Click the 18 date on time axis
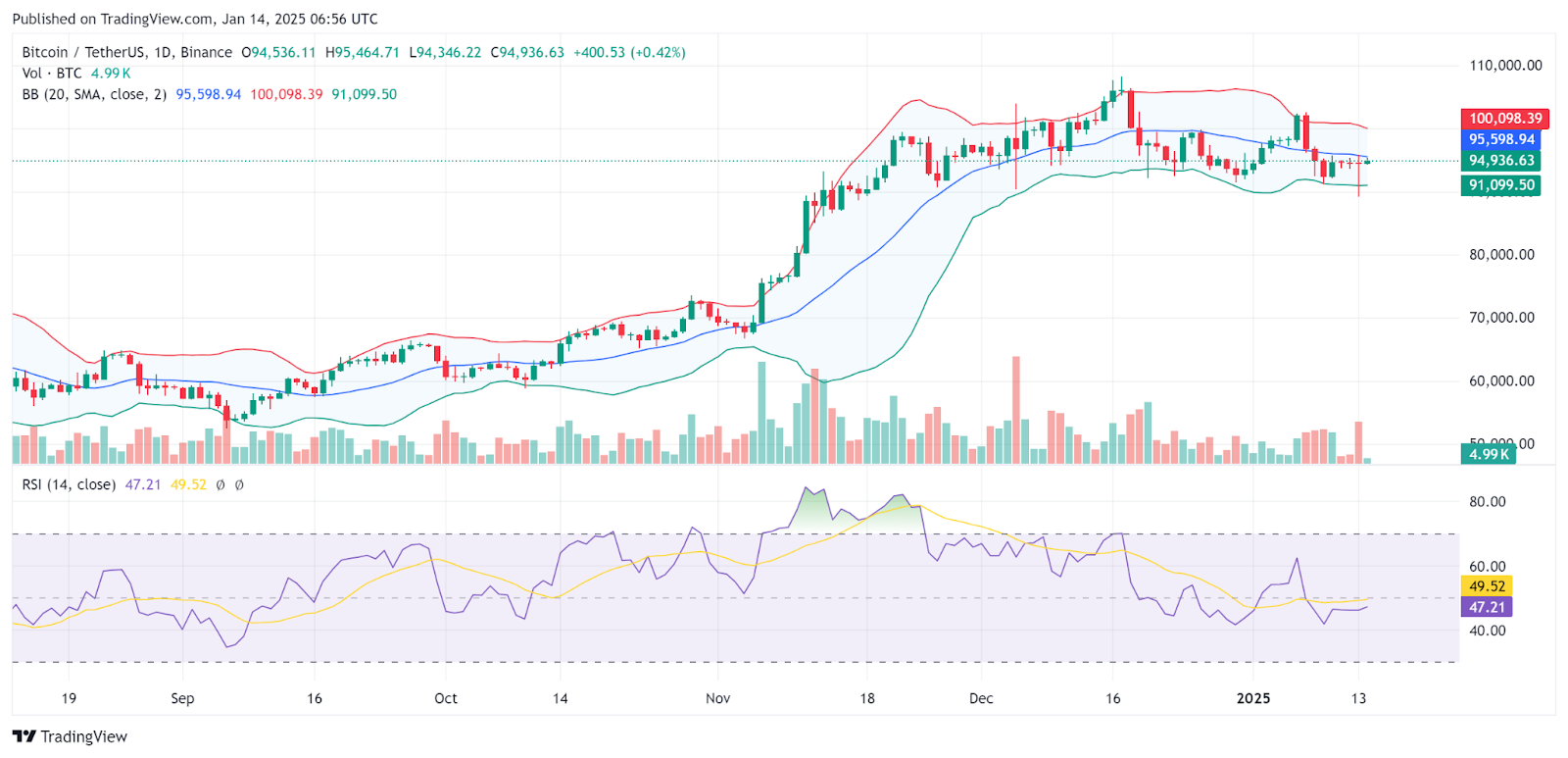The height and width of the screenshot is (758, 1568). pos(867,698)
